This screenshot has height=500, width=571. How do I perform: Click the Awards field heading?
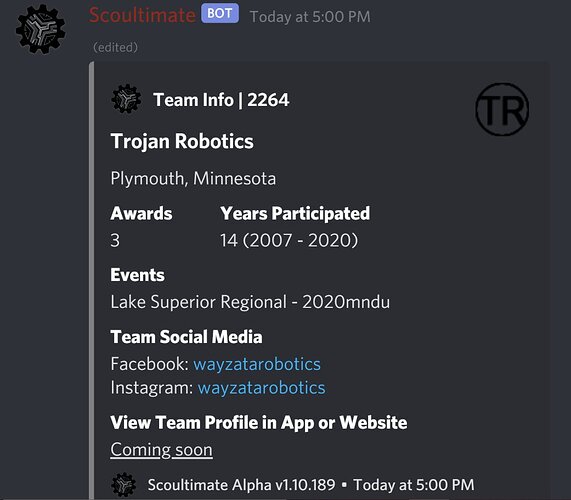coord(141,213)
